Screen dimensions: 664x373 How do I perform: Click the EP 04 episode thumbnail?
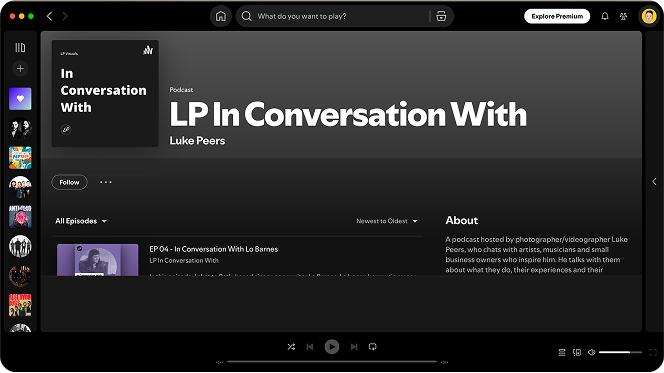pyautogui.click(x=97, y=260)
